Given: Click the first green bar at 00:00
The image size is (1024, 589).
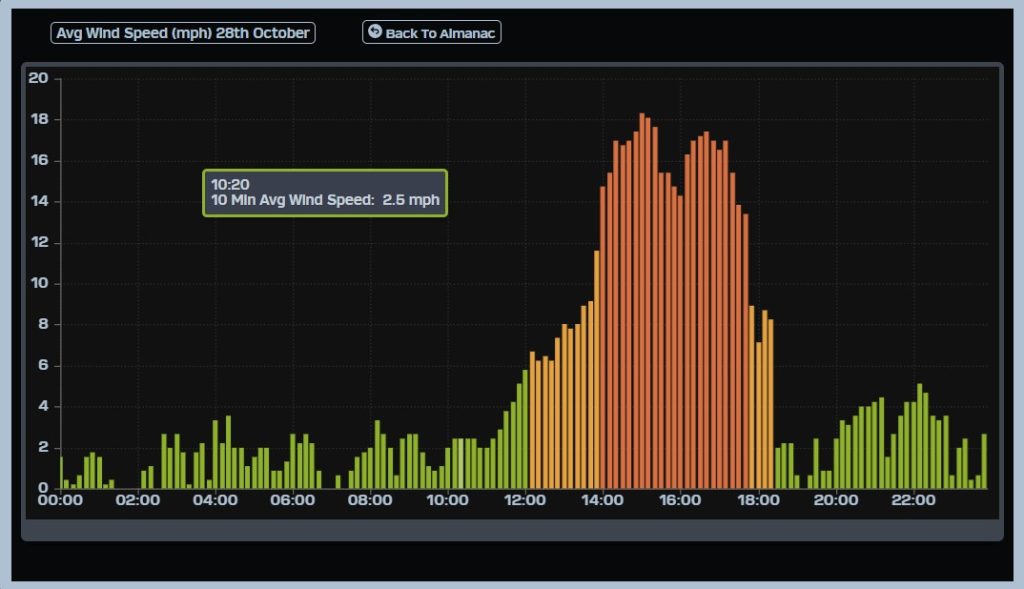Looking at the screenshot, I should click(x=61, y=472).
